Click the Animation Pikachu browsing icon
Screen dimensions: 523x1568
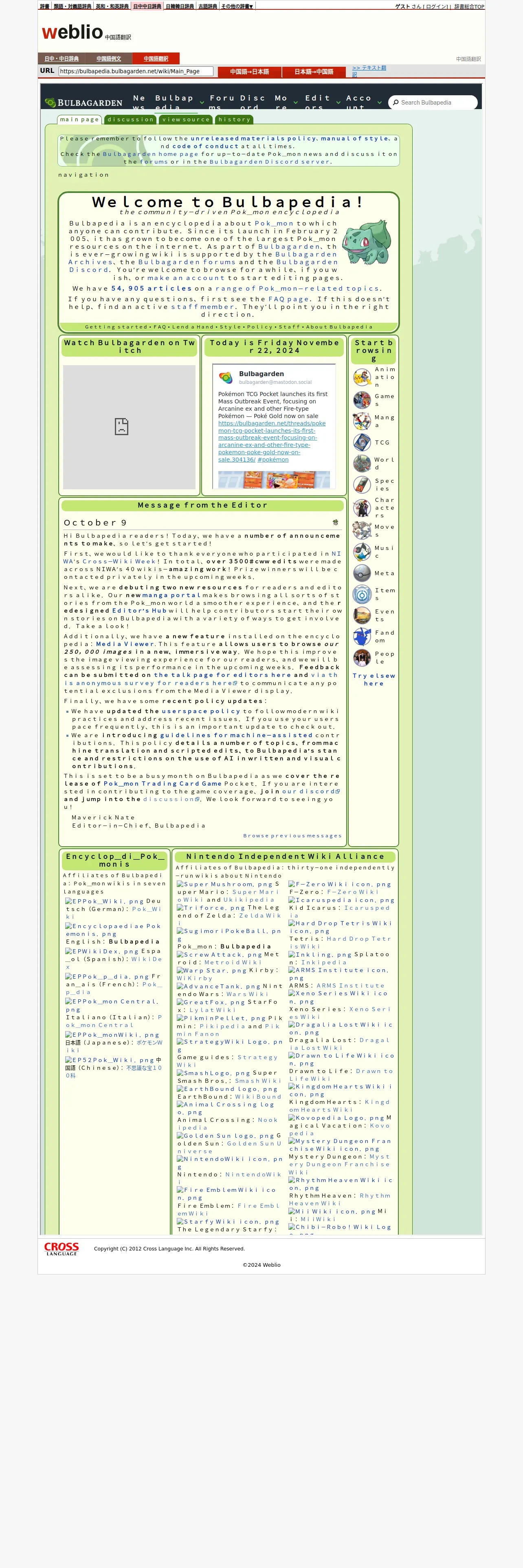pyautogui.click(x=362, y=377)
